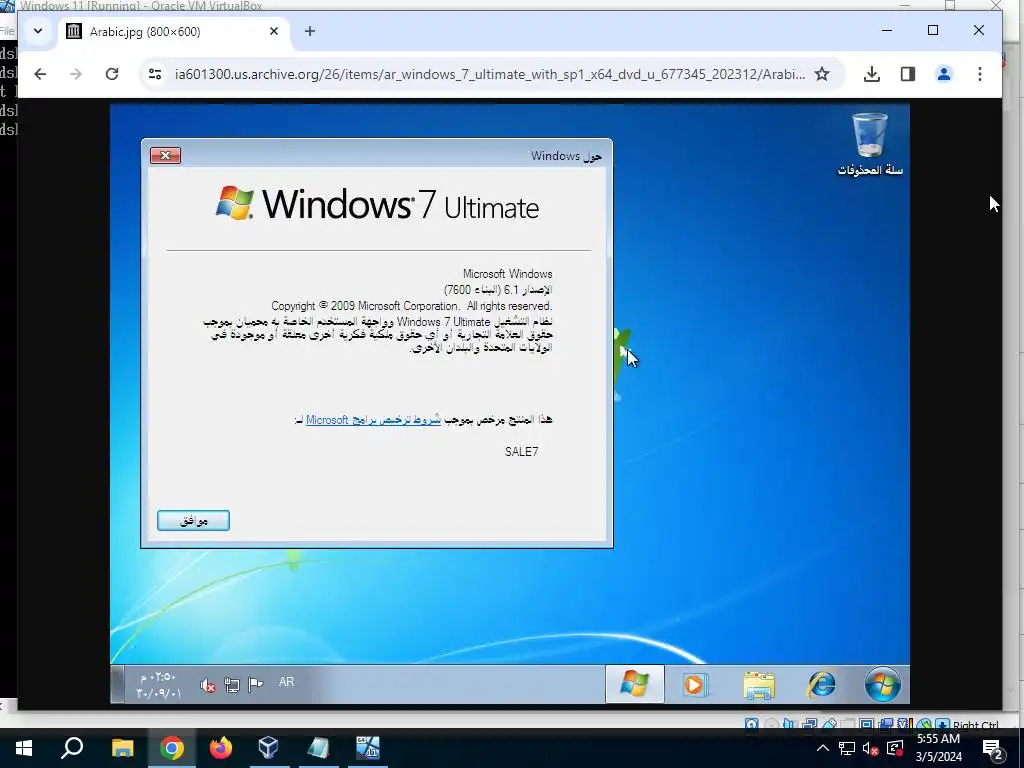Viewport: 1024px width, 768px height.
Task: Close the About Windows dialog red X
Action: [165, 155]
